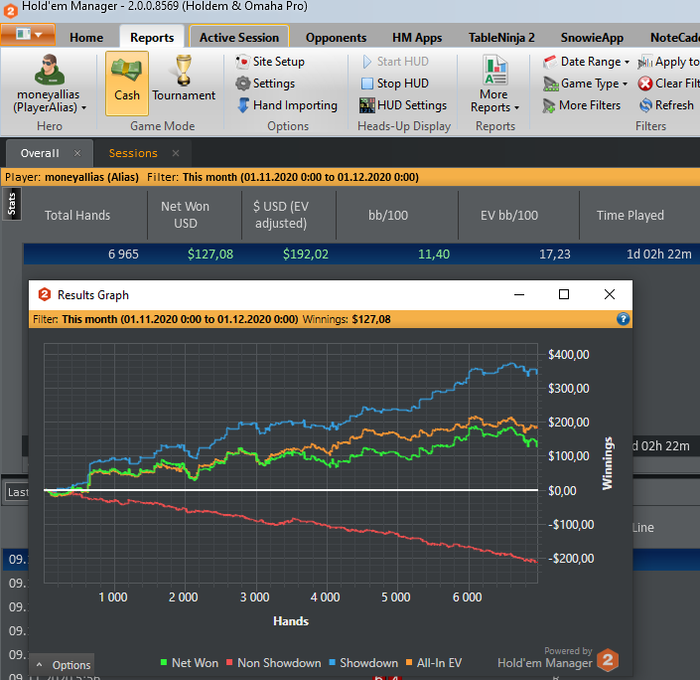
Task: Click the Hold'em Manager 2 logo in graph
Action: 608,659
